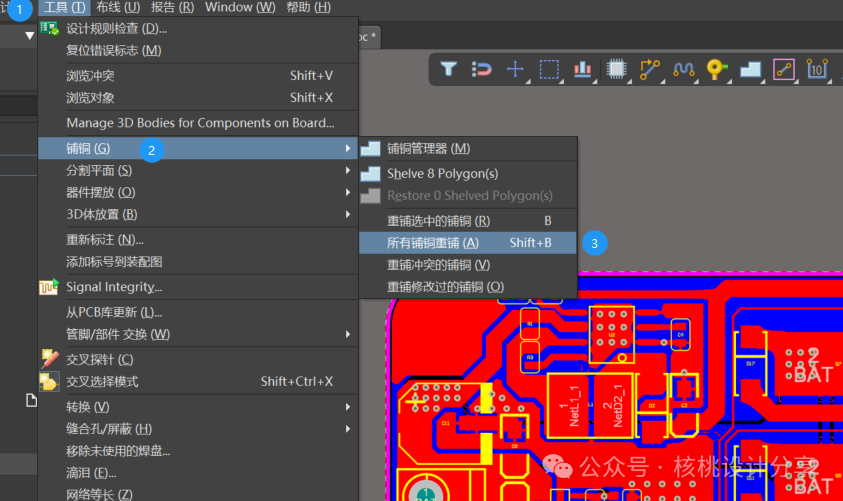The height and width of the screenshot is (501, 843).
Task: Click the selection filter funnel icon
Action: tap(448, 69)
